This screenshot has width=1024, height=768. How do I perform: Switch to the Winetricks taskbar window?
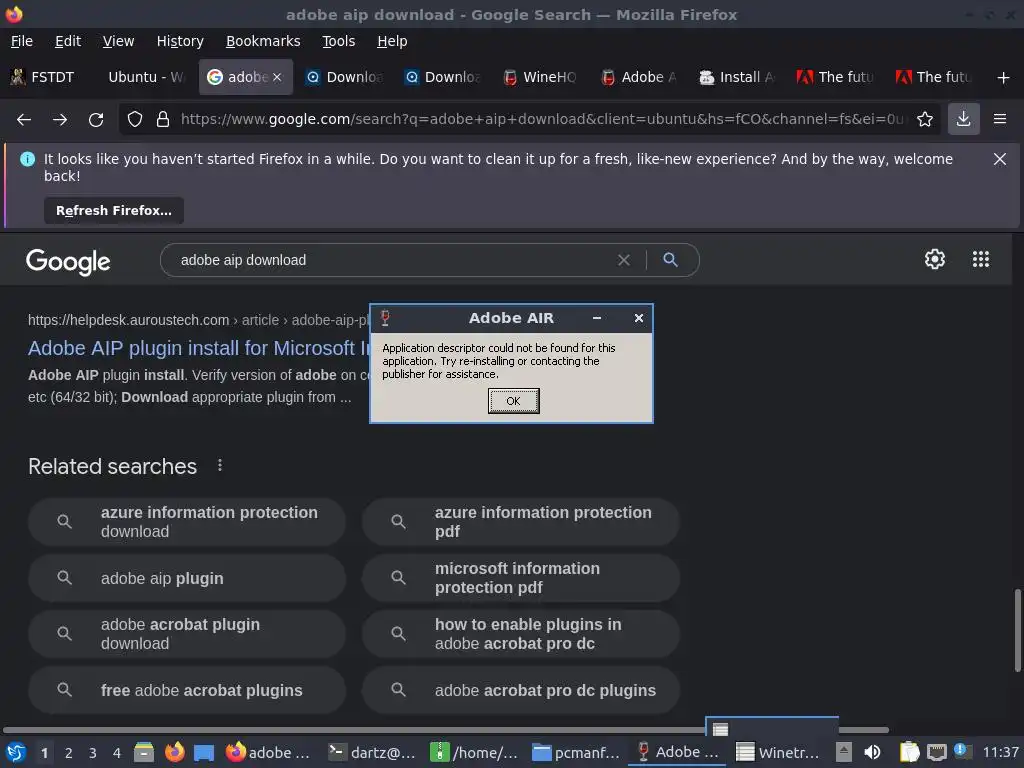(779, 752)
